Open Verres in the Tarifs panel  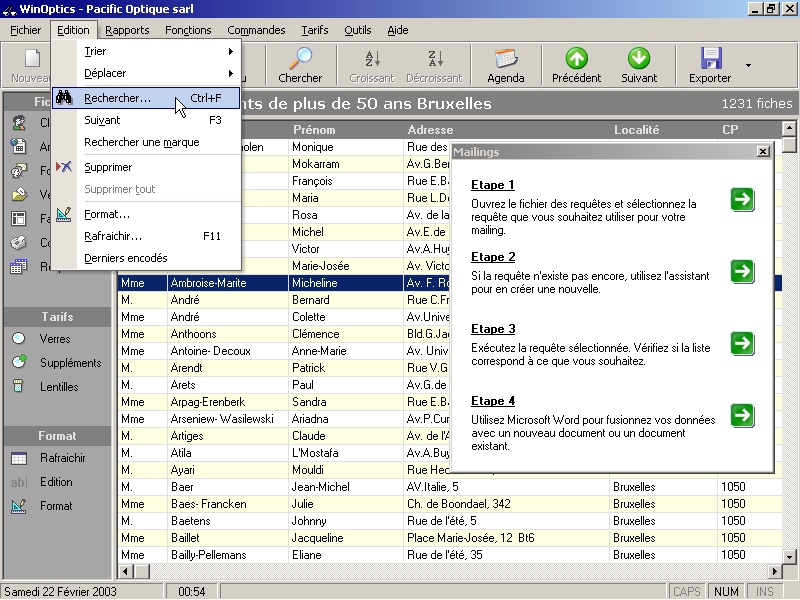point(55,339)
